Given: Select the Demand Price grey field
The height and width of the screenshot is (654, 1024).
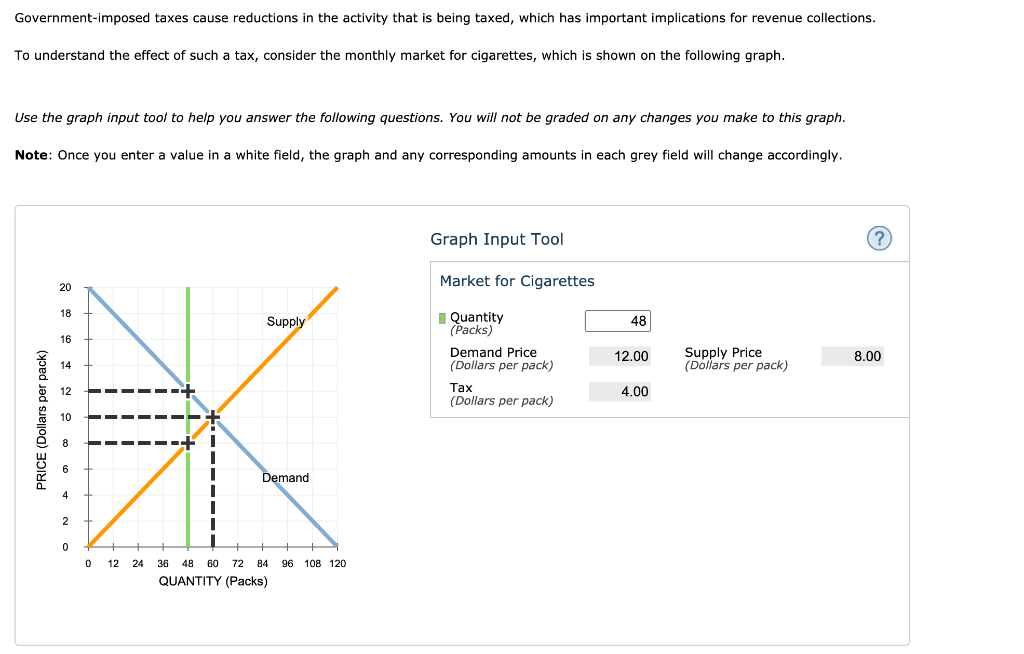Looking at the screenshot, I should click(x=620, y=356).
